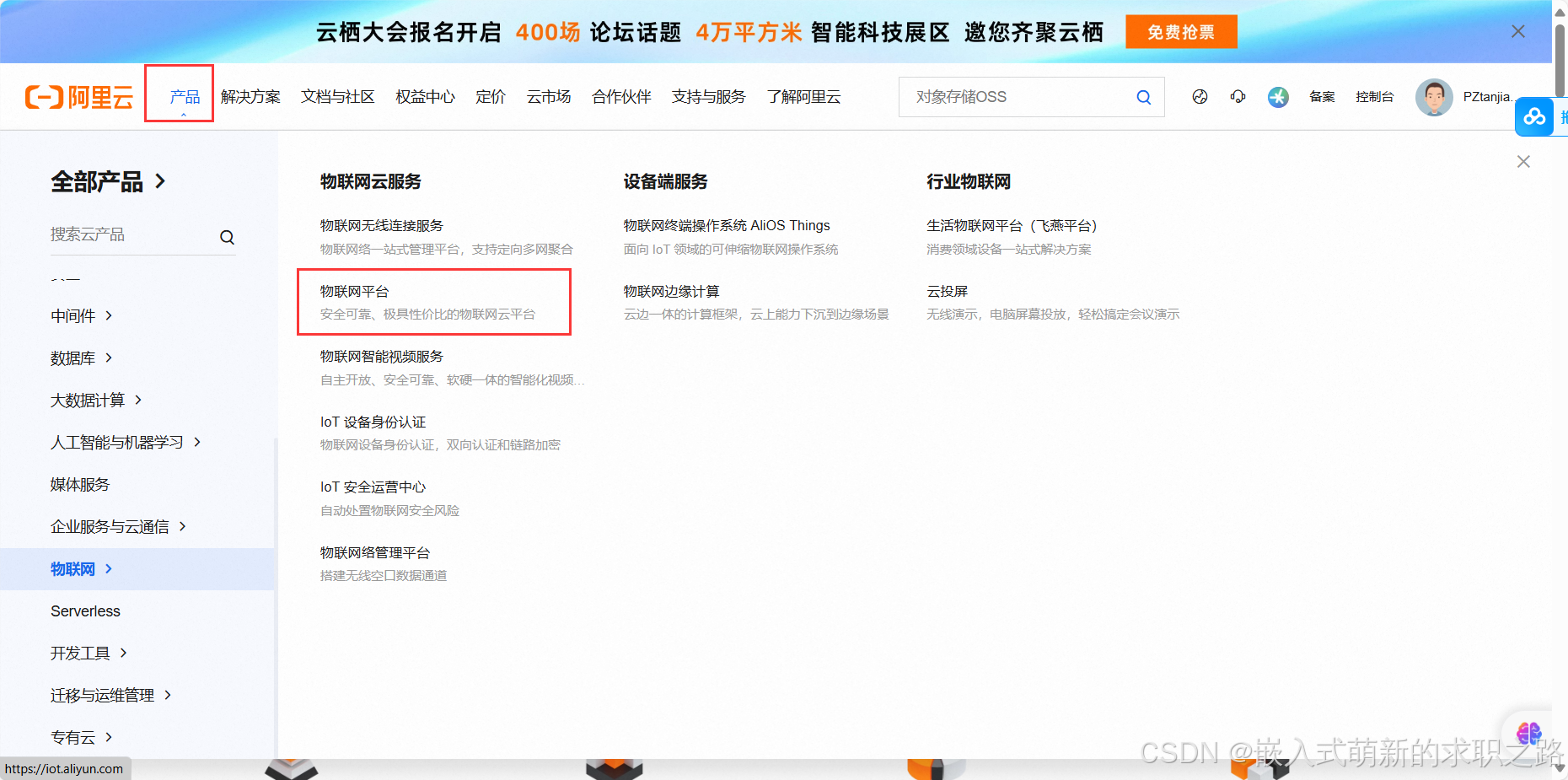Expand 数据库 category
Viewport: 1568px width, 780px height.
tap(82, 358)
